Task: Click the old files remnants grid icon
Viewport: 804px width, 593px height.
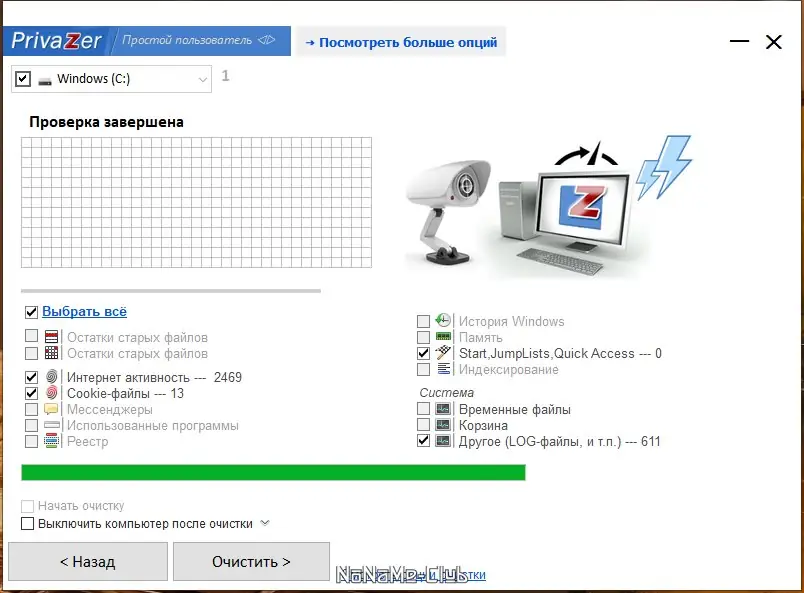Action: click(x=51, y=353)
